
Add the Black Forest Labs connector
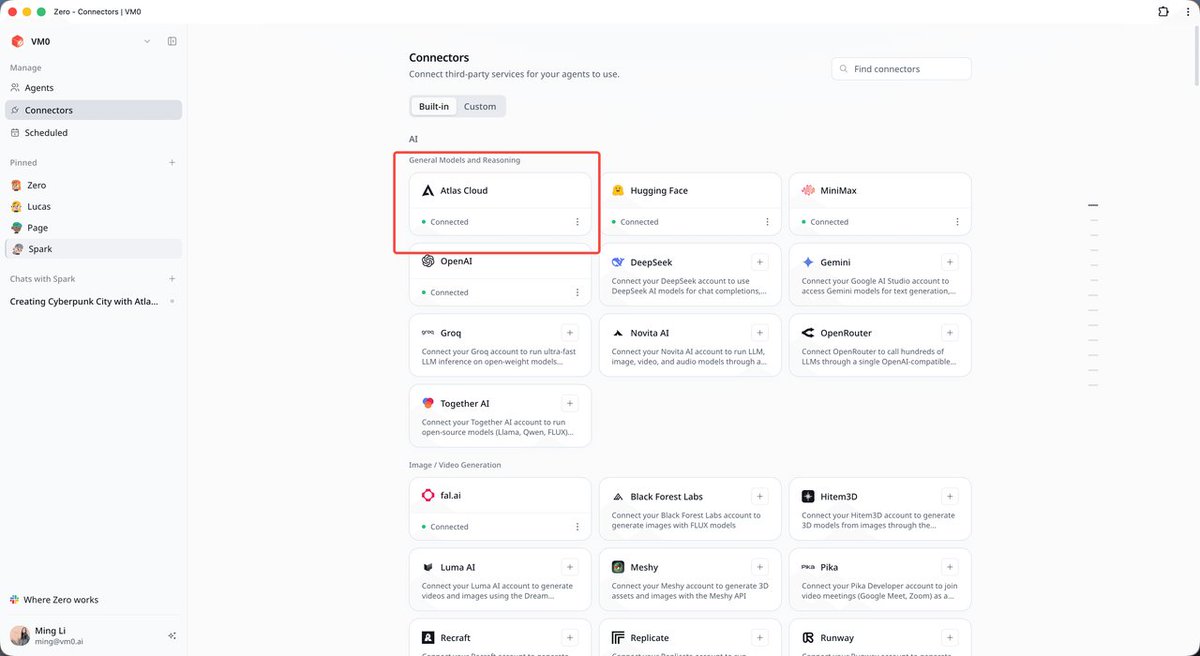pos(760,496)
